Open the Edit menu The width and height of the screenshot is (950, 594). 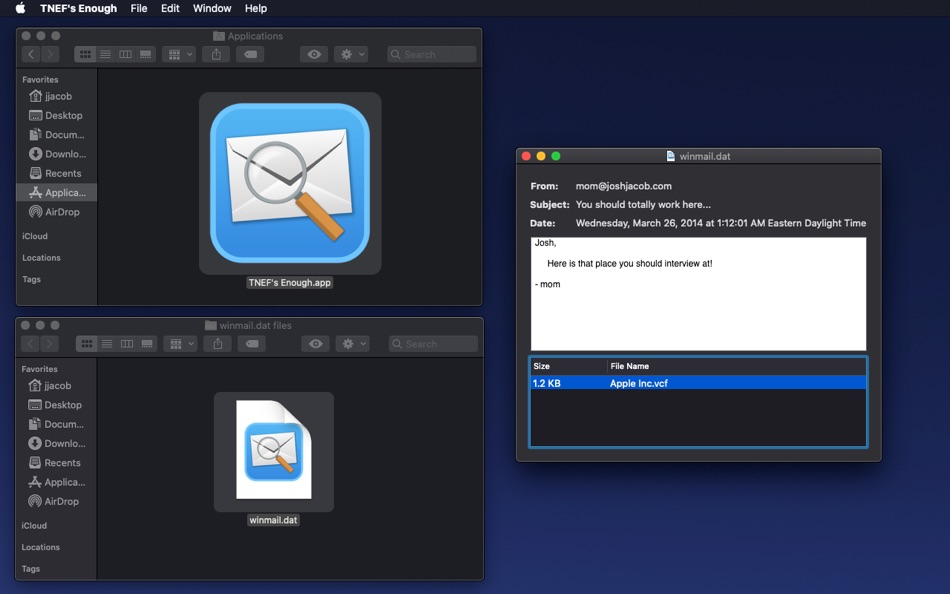coord(170,8)
